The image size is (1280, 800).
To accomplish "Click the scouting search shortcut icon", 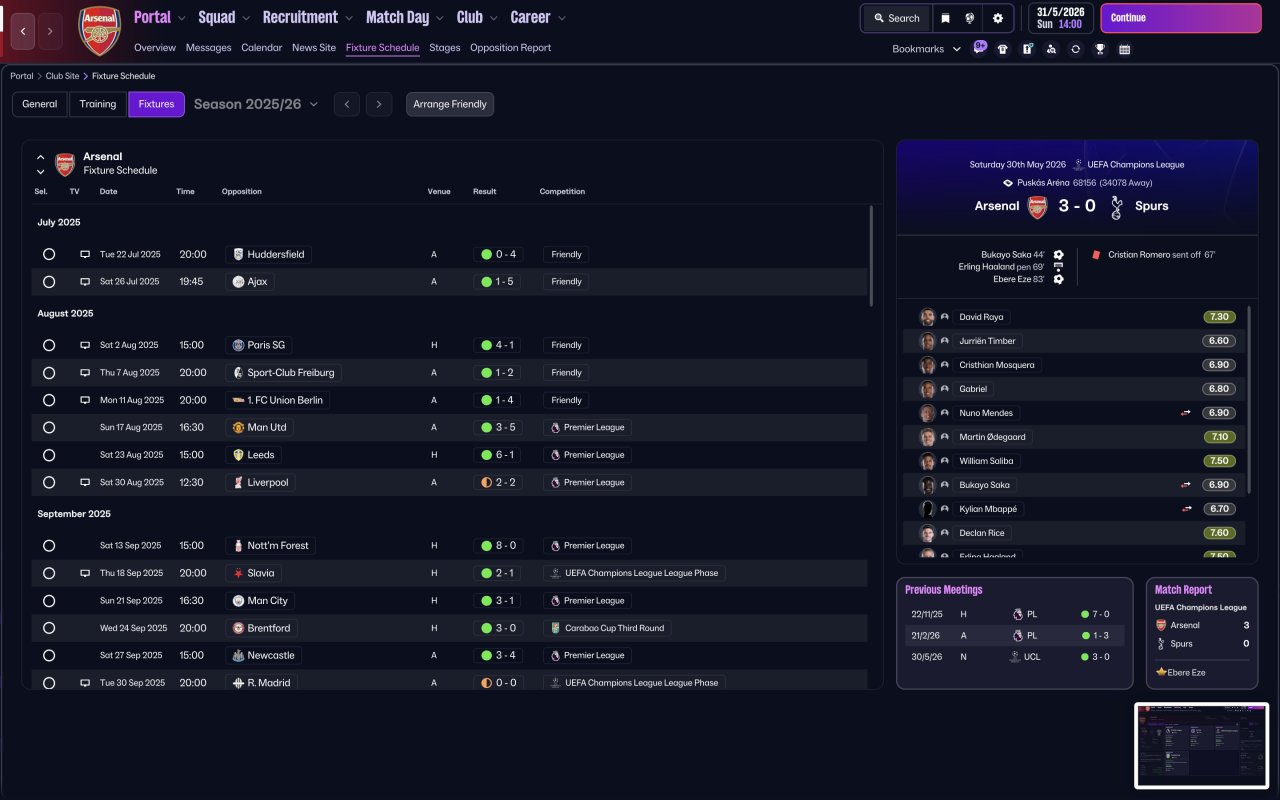I will coord(1051,49).
